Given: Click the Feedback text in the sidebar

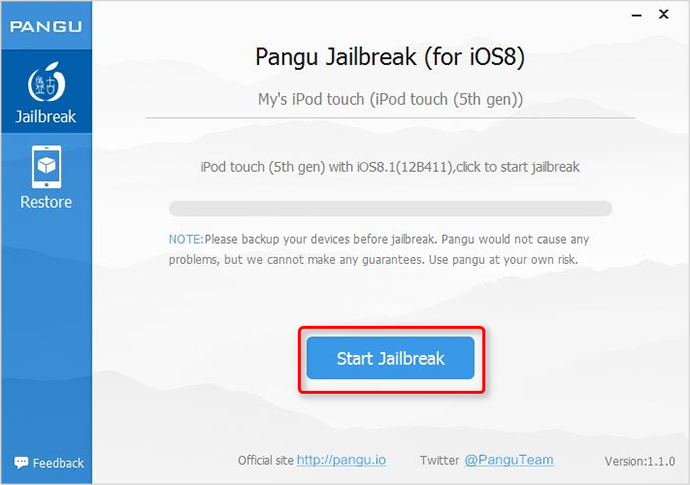Looking at the screenshot, I should [58, 463].
